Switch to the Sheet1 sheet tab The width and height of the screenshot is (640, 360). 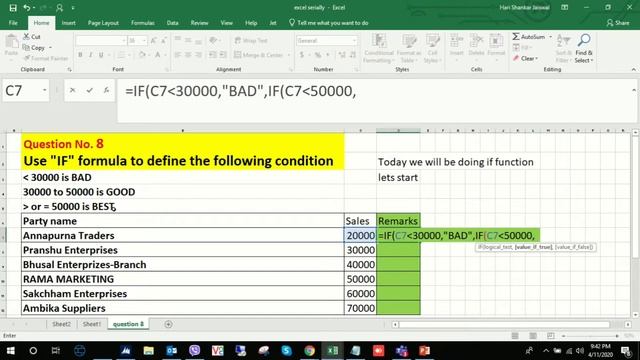pyautogui.click(x=91, y=324)
